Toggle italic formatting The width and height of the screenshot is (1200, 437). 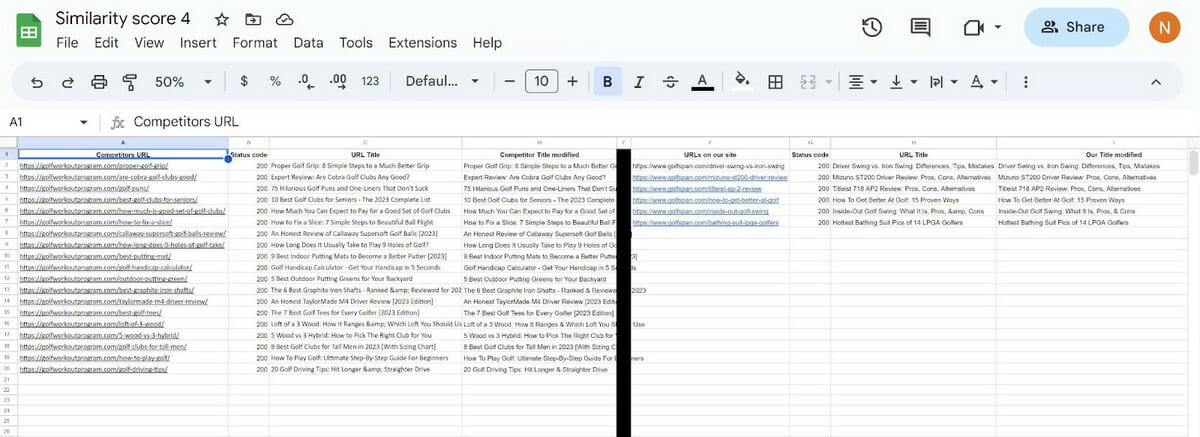click(x=638, y=82)
